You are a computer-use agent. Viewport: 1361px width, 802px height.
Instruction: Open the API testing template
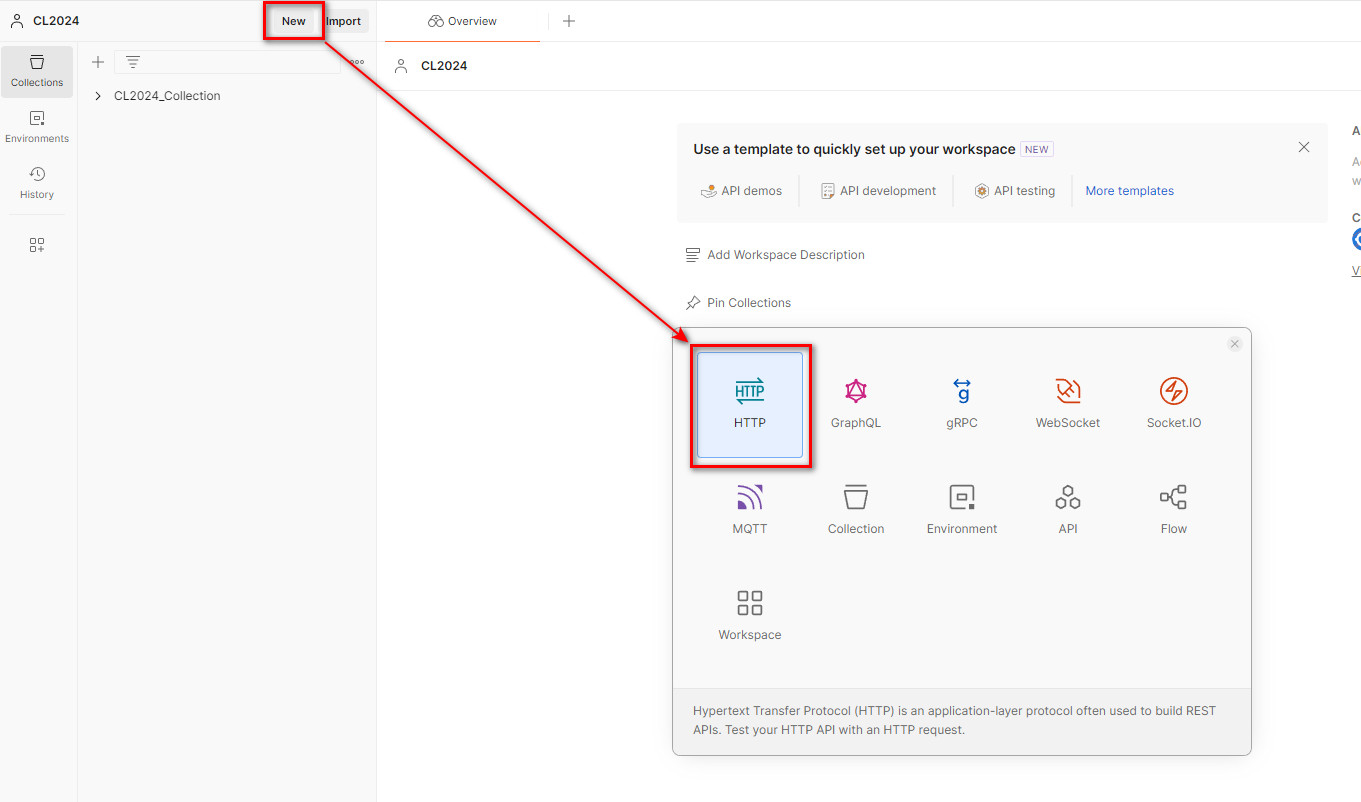[x=1014, y=191]
